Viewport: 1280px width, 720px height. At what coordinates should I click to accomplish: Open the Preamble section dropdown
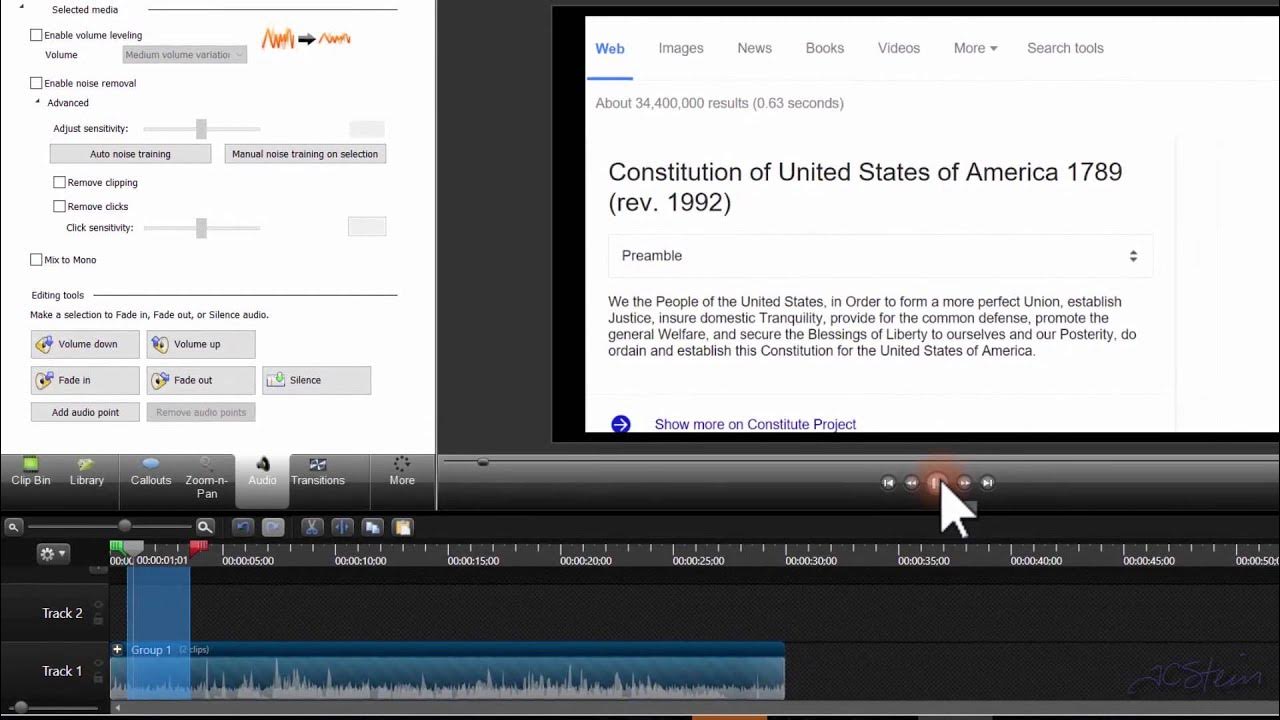(880, 256)
